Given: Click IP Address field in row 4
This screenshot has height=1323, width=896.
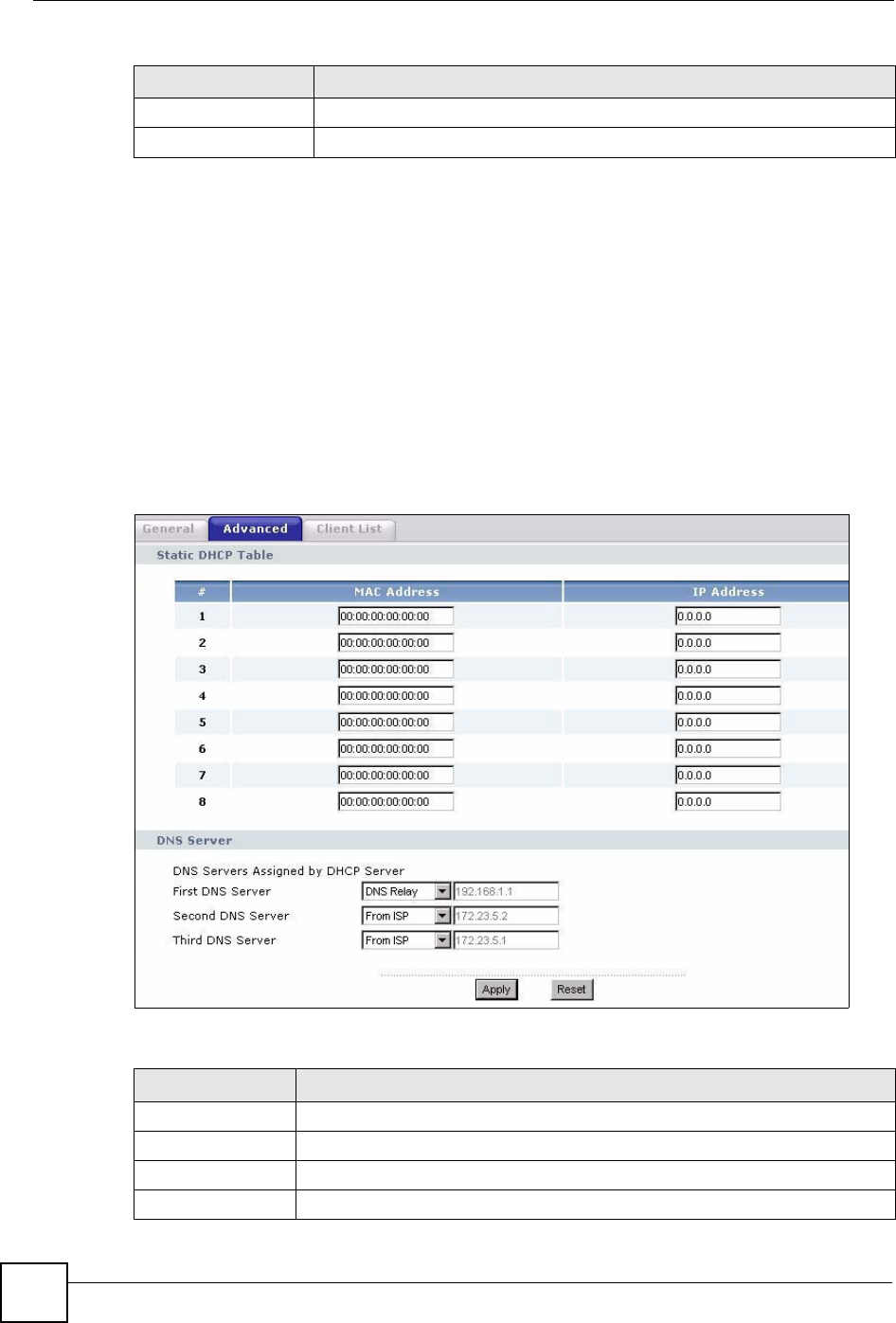Looking at the screenshot, I should click(727, 696).
